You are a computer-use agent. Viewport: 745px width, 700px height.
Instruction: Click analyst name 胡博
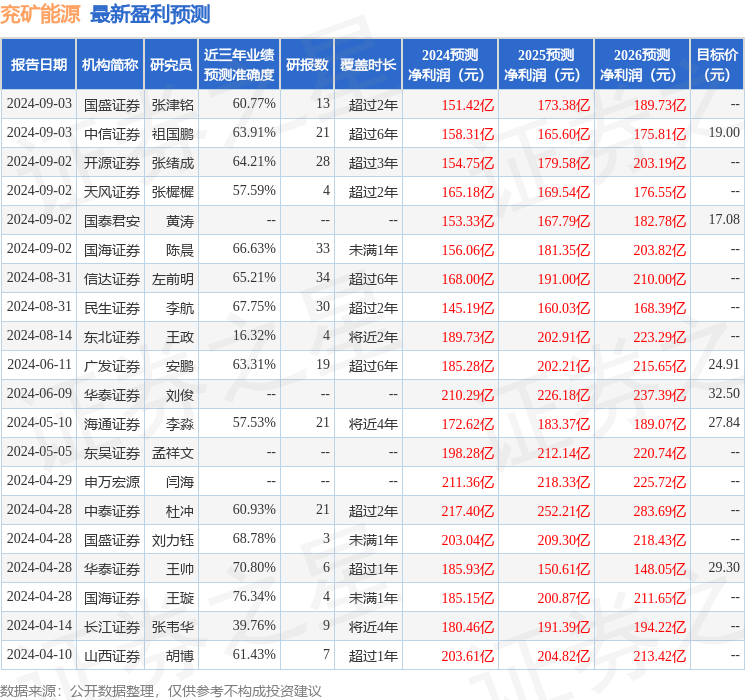pyautogui.click(x=180, y=656)
